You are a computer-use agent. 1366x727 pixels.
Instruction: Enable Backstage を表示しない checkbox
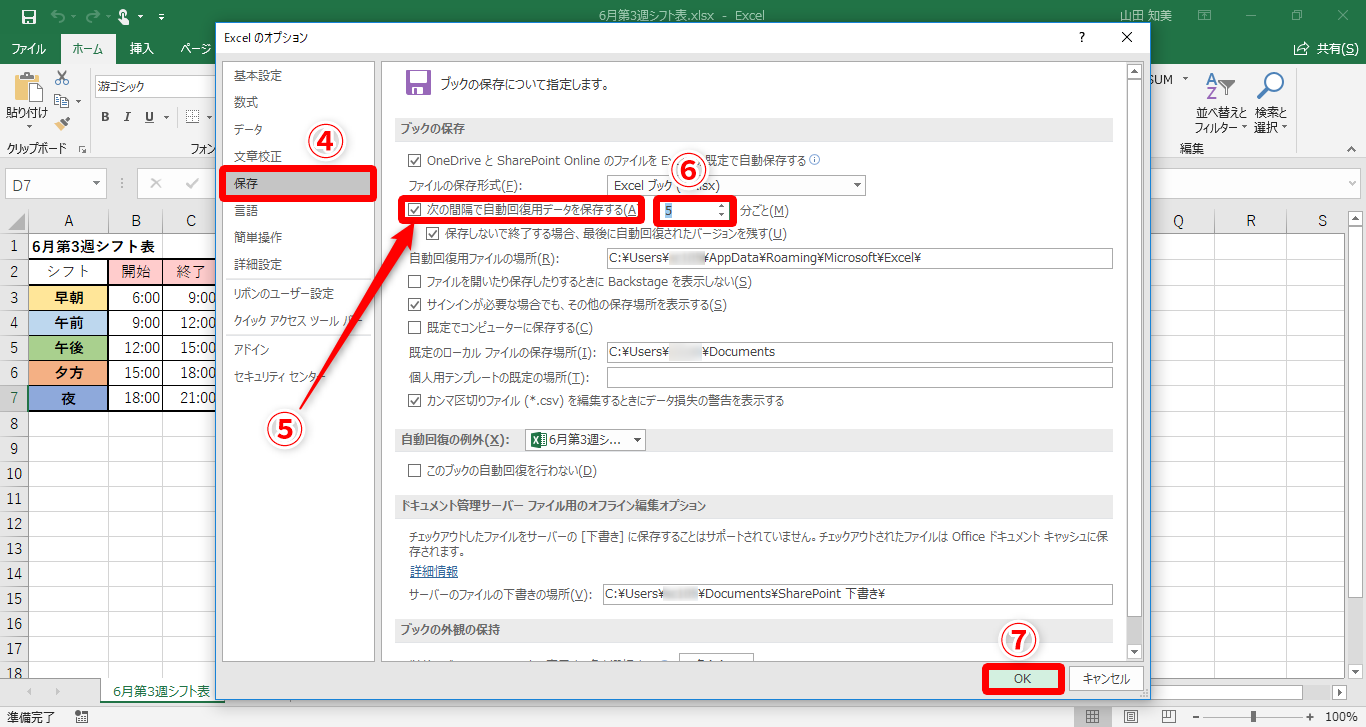[415, 282]
